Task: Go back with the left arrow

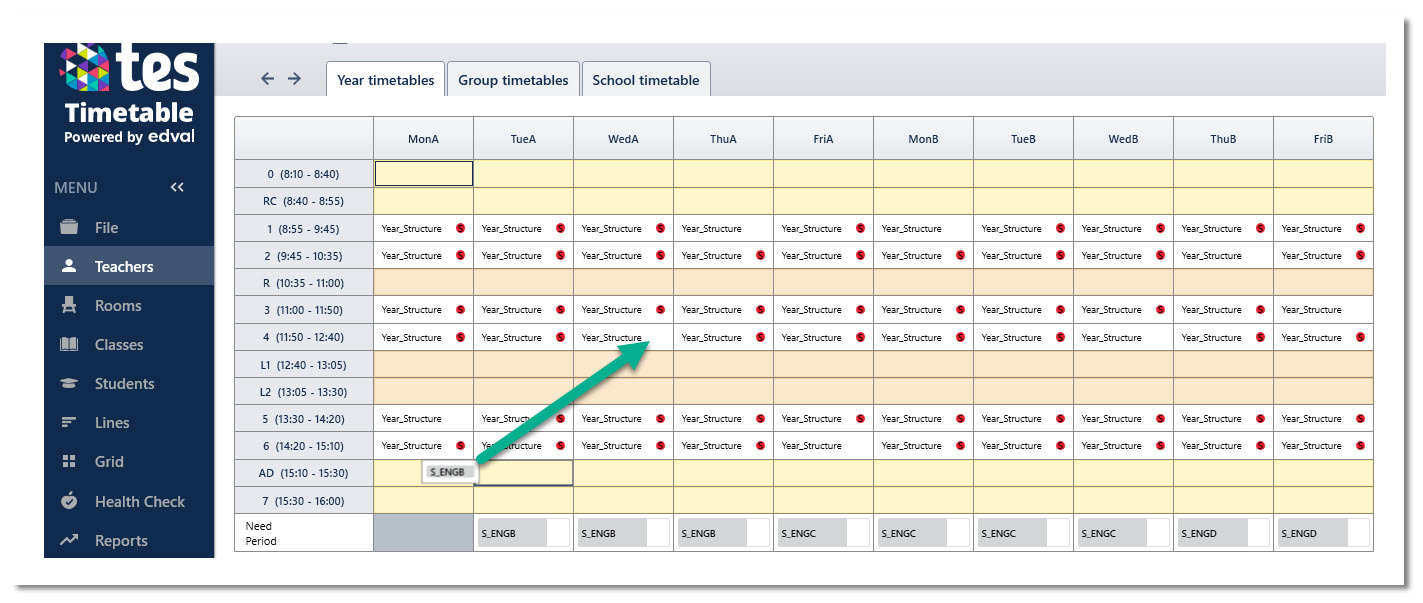Action: pyautogui.click(x=267, y=78)
